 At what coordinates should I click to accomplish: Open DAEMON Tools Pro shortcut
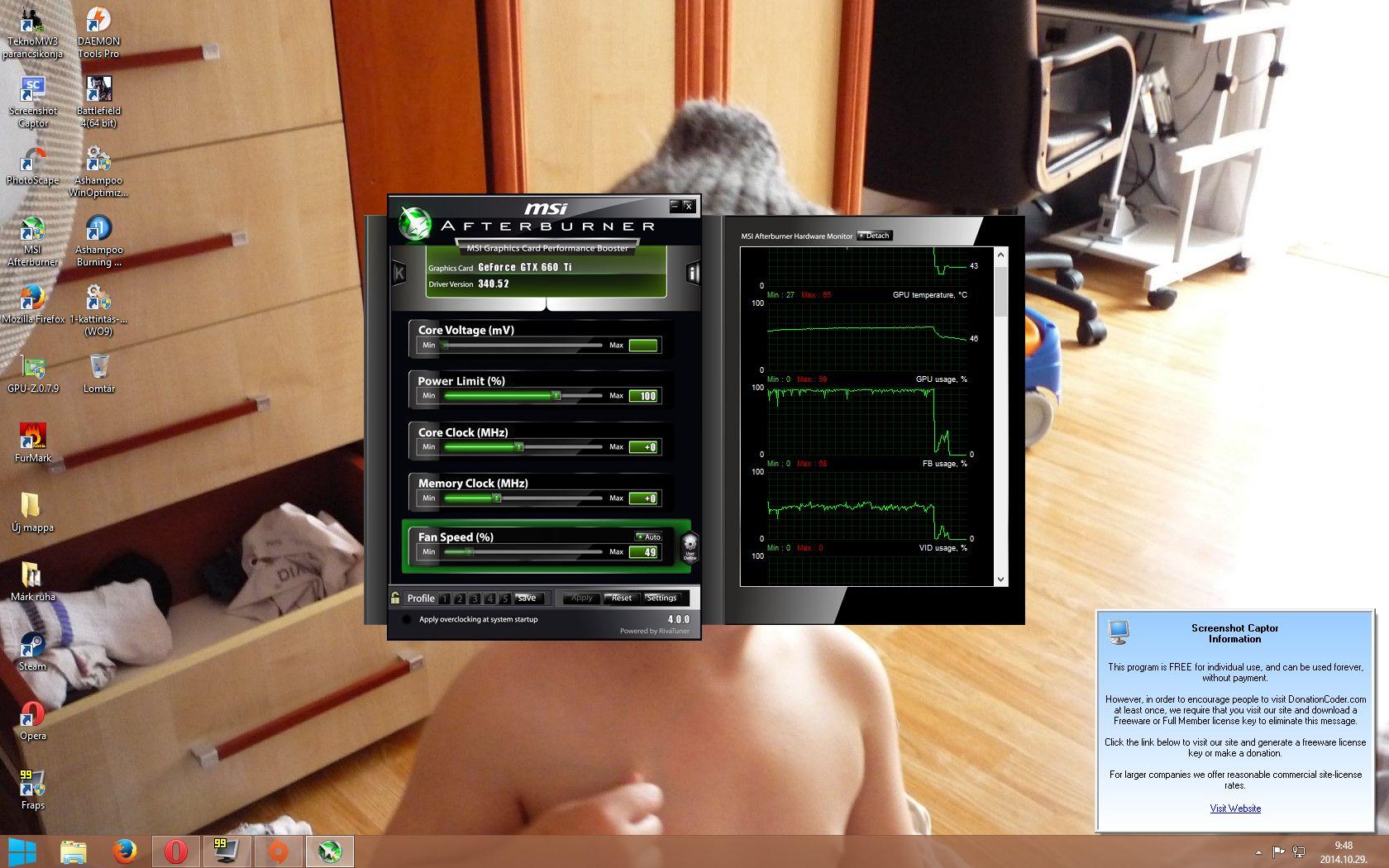point(98,33)
